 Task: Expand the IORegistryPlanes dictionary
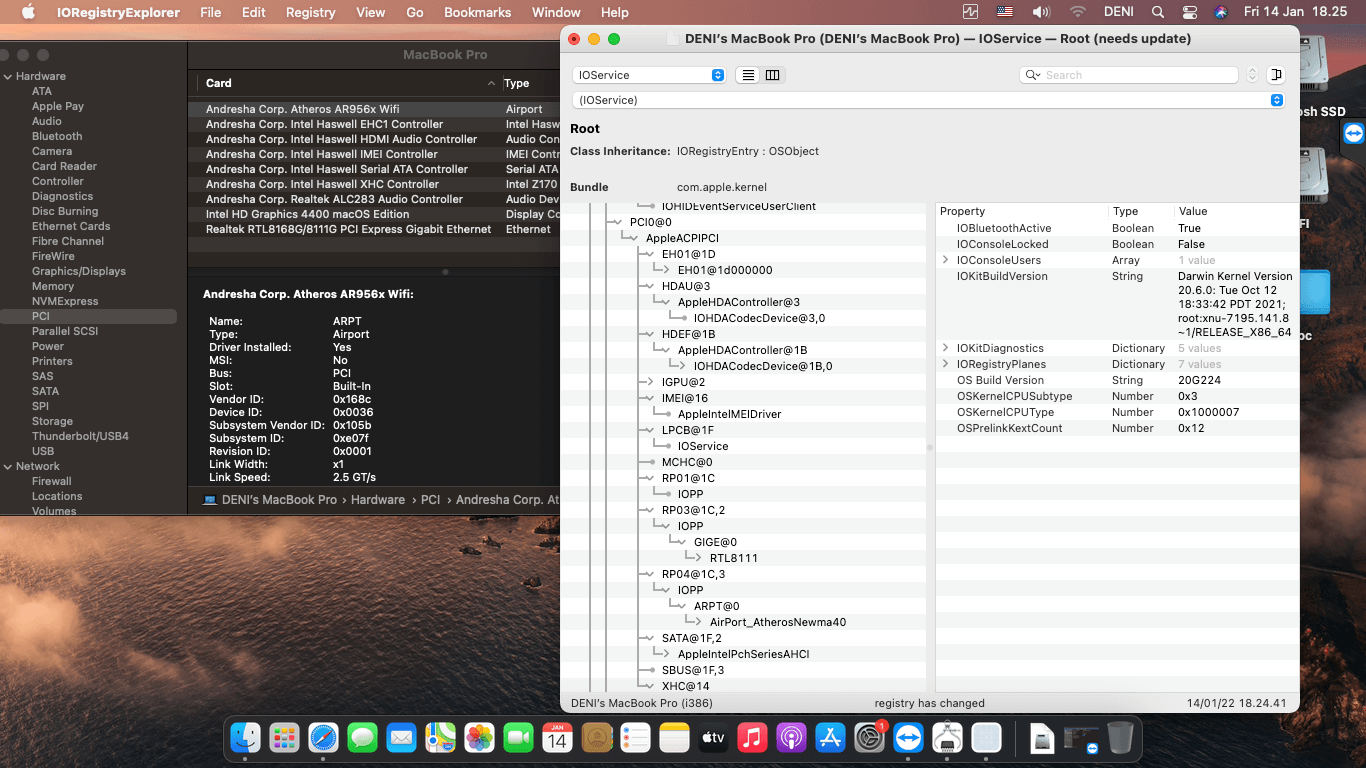[946, 364]
